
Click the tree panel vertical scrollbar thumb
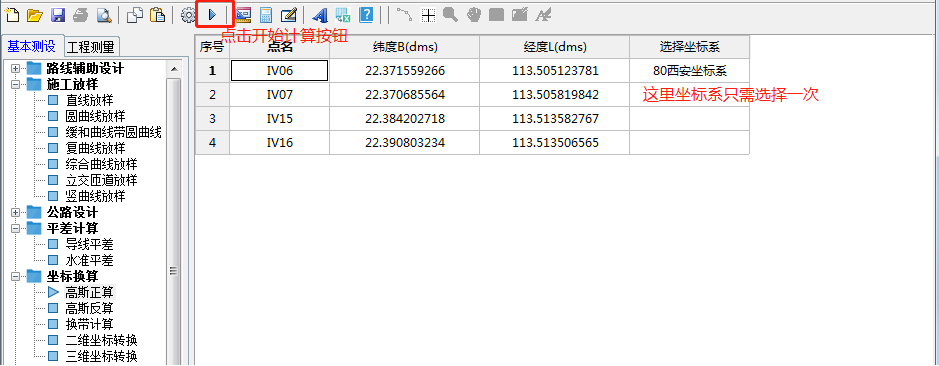pyautogui.click(x=174, y=270)
